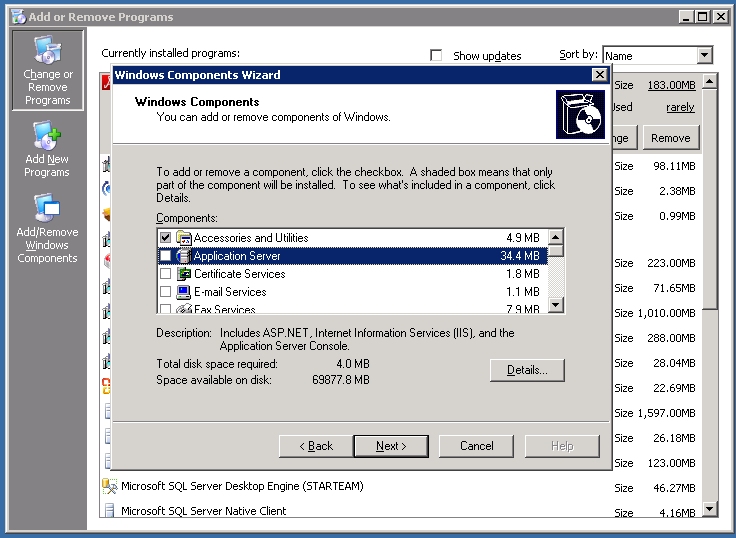Maximize the Add or Remove Programs window
Viewport: 736px width, 538px height.
[x=703, y=17]
